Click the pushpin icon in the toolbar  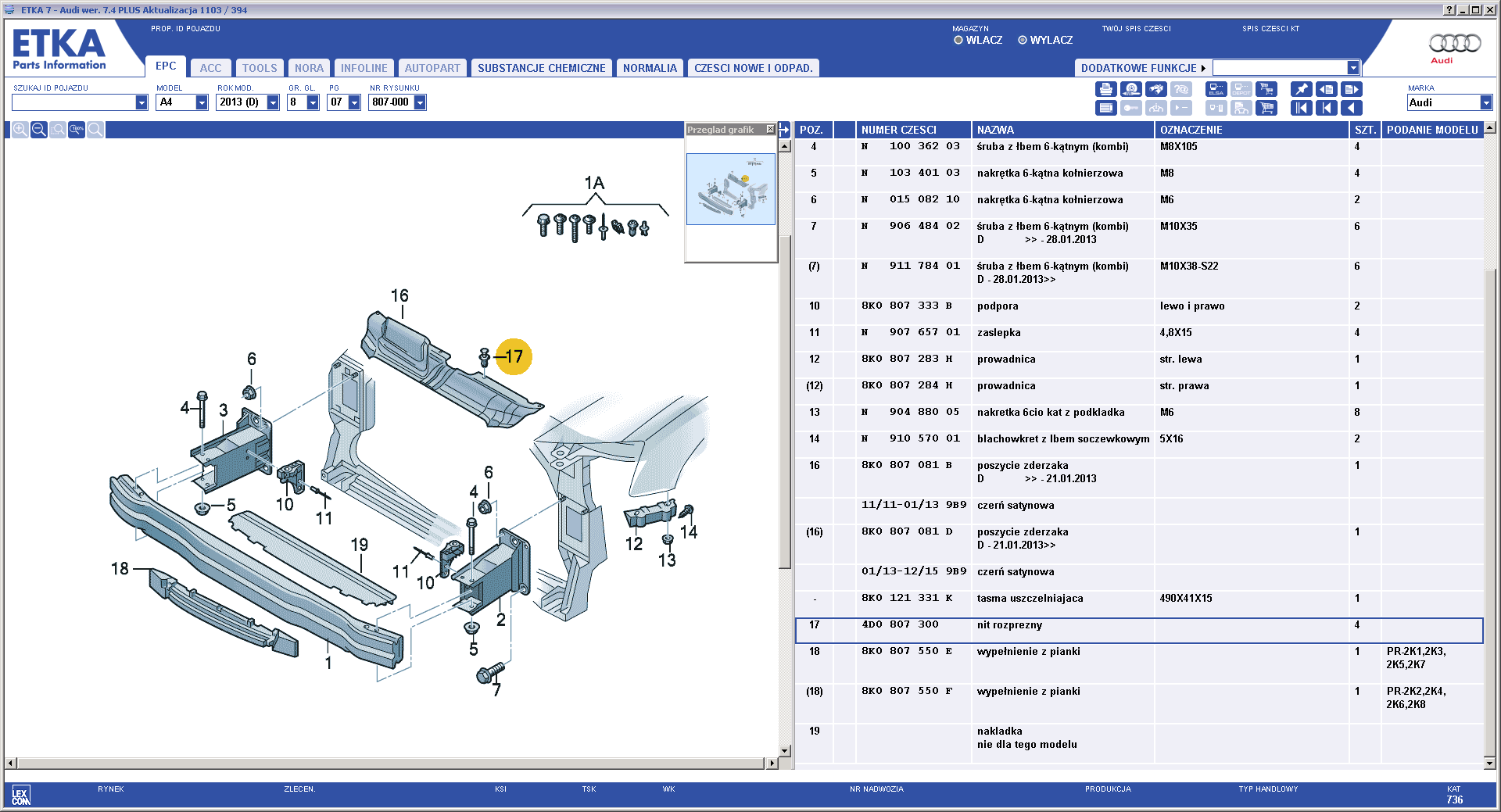(x=1302, y=89)
